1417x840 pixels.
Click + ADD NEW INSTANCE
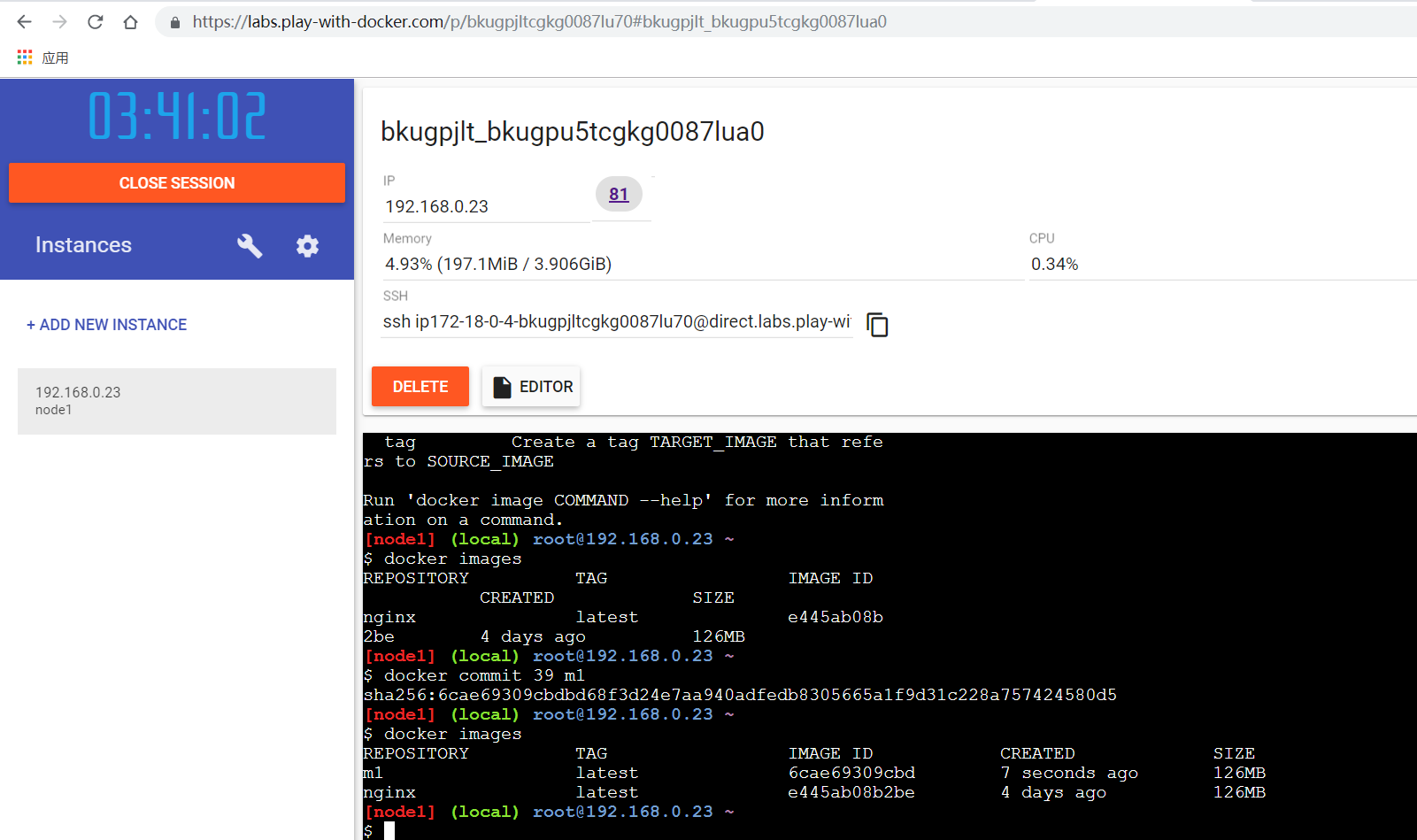(106, 325)
